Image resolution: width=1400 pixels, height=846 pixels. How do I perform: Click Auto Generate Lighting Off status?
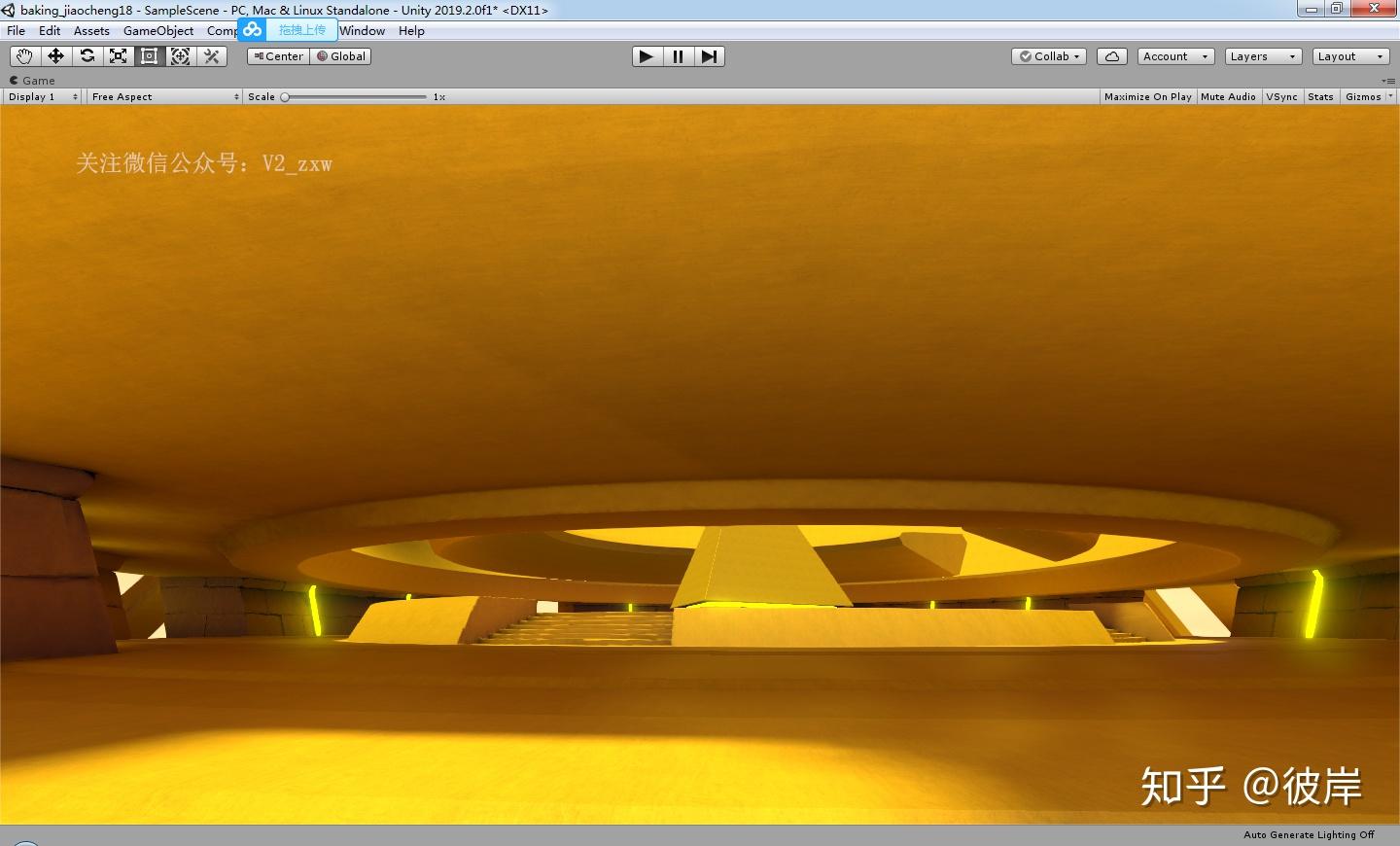pos(1309,834)
